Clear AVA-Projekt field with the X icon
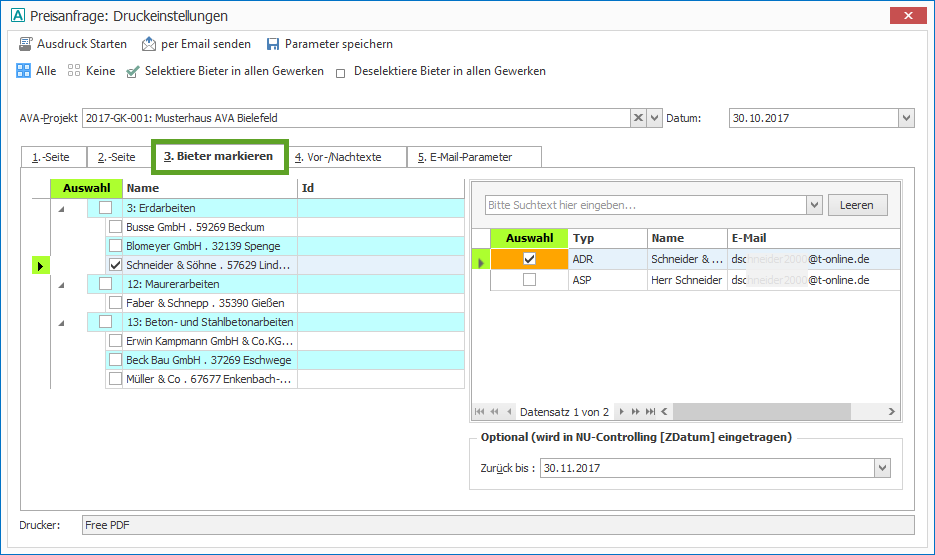This screenshot has width=935, height=555. click(x=638, y=118)
